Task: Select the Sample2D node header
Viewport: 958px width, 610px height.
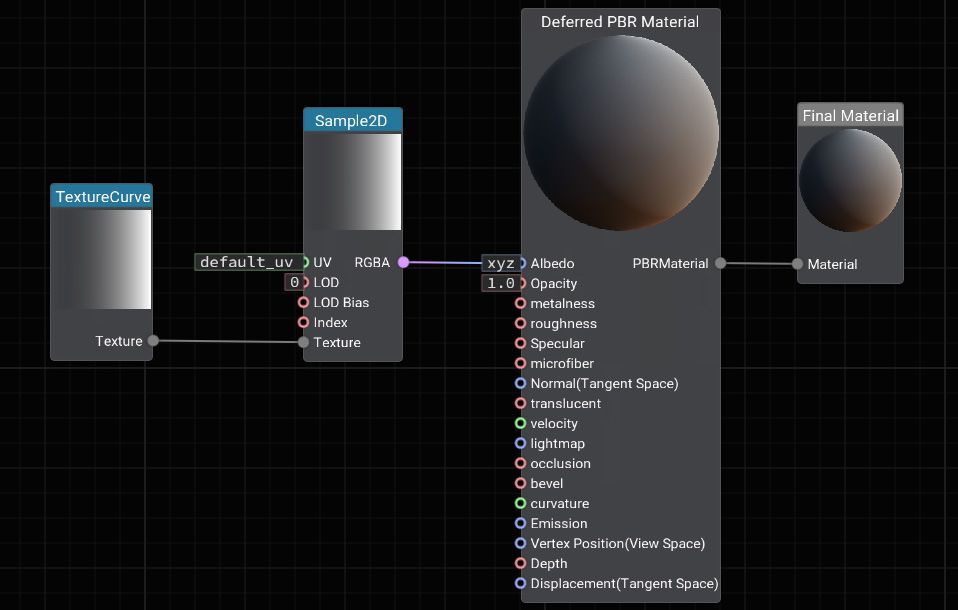Action: 353,121
